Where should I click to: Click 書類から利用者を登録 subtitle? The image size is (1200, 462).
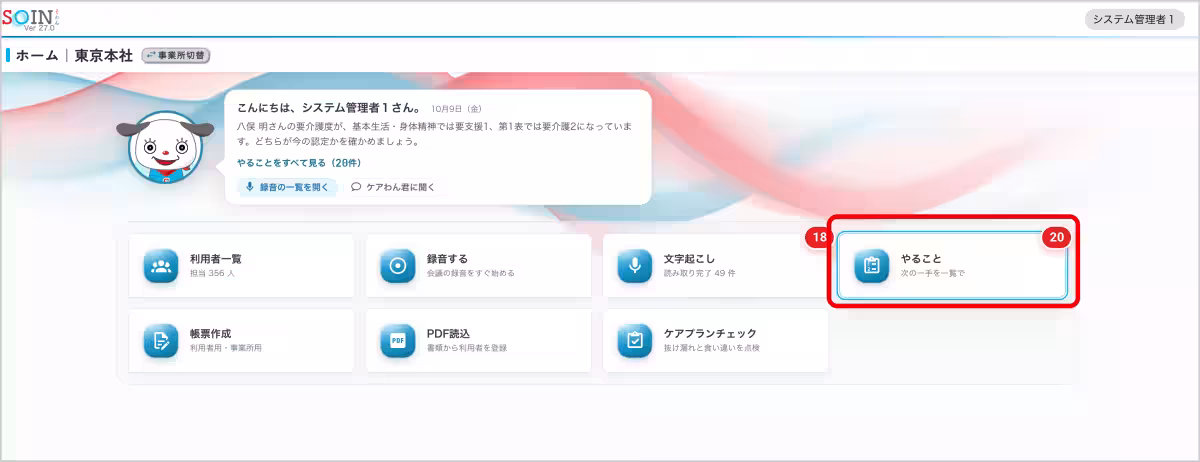click(x=466, y=348)
